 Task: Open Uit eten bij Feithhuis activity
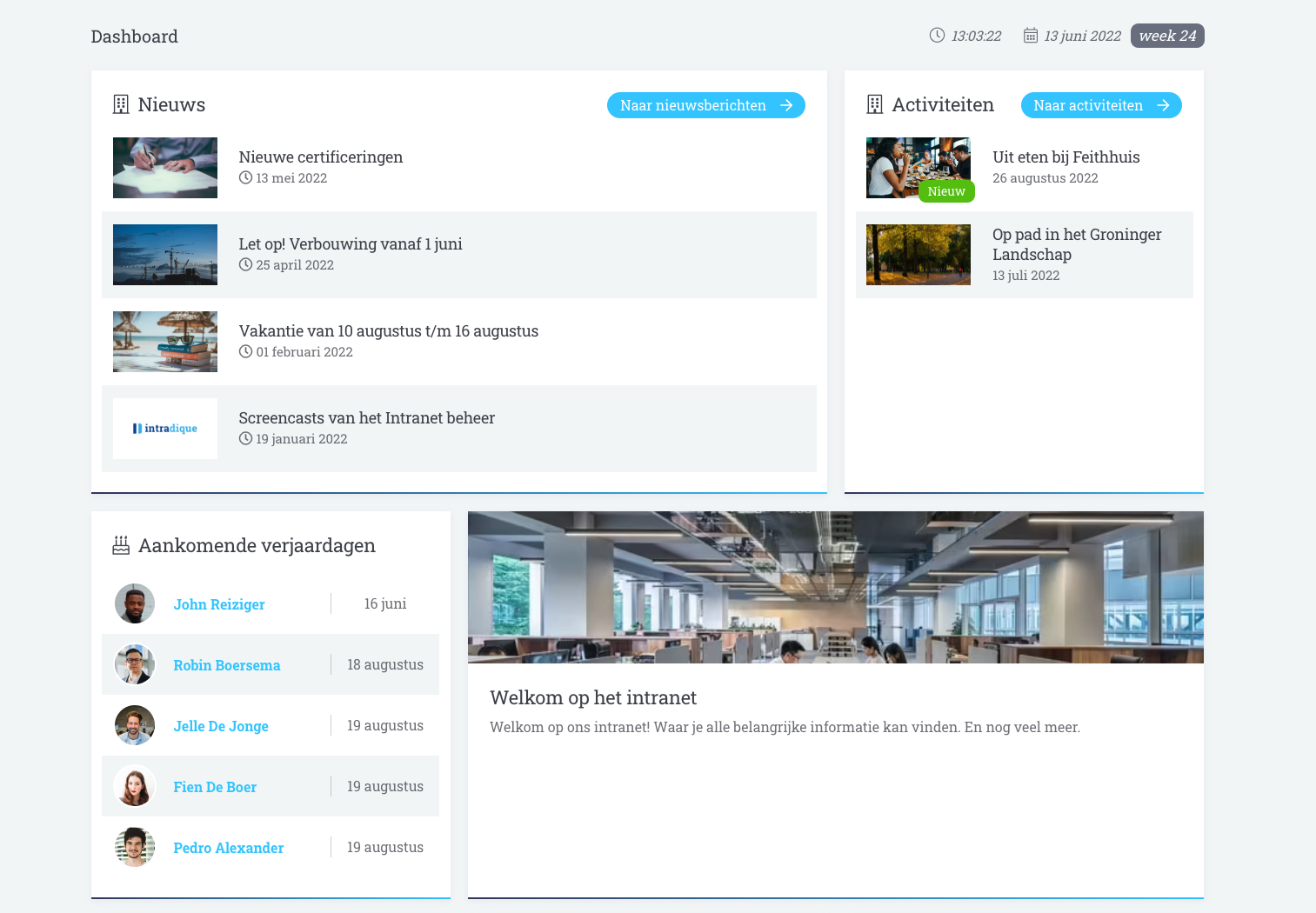1066,157
